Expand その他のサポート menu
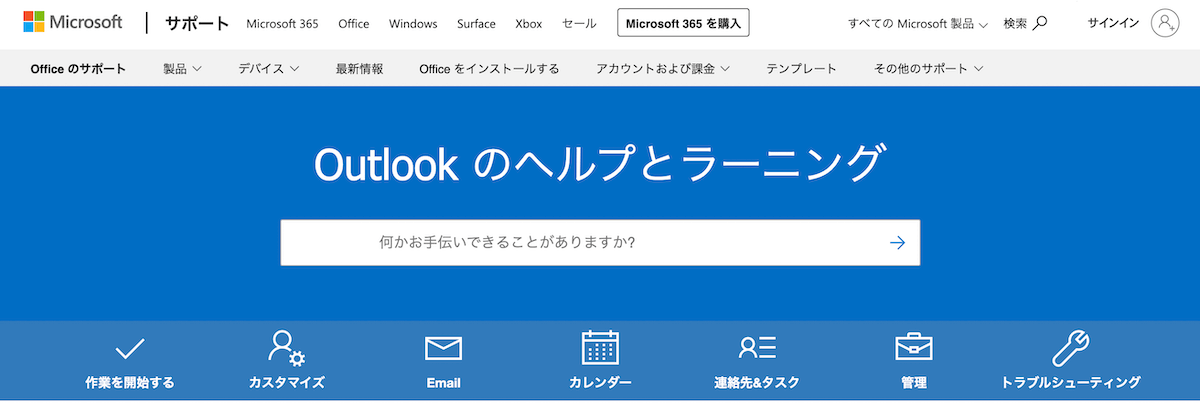Image resolution: width=1200 pixels, height=413 pixels. coord(929,69)
